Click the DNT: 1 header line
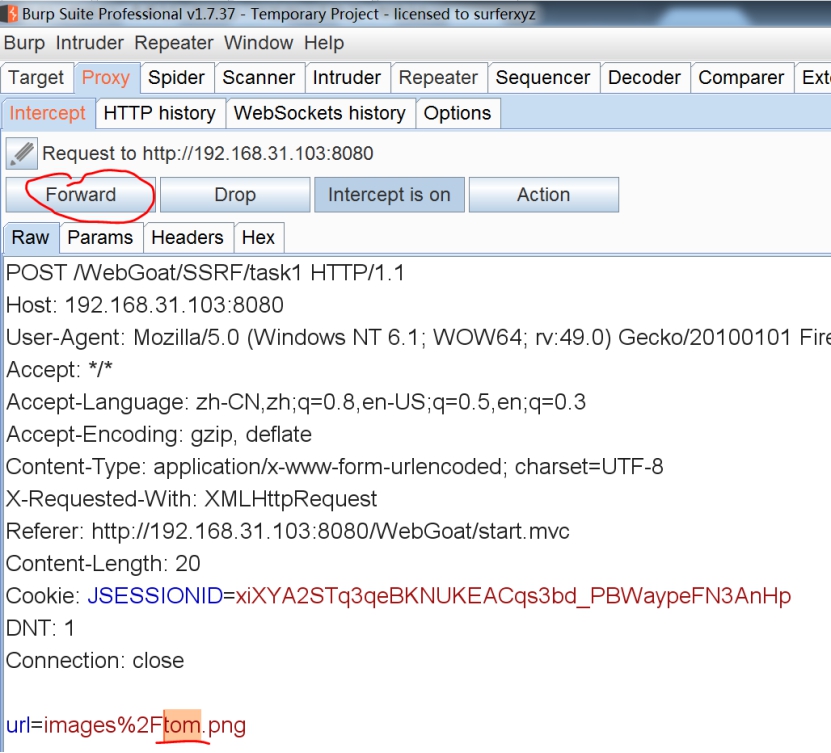Screen dimensions: 831x753 pyautogui.click(x=40, y=629)
